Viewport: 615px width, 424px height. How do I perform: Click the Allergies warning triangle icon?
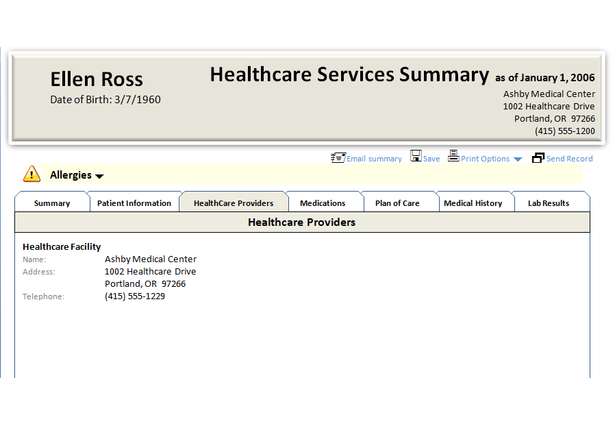coord(32,174)
